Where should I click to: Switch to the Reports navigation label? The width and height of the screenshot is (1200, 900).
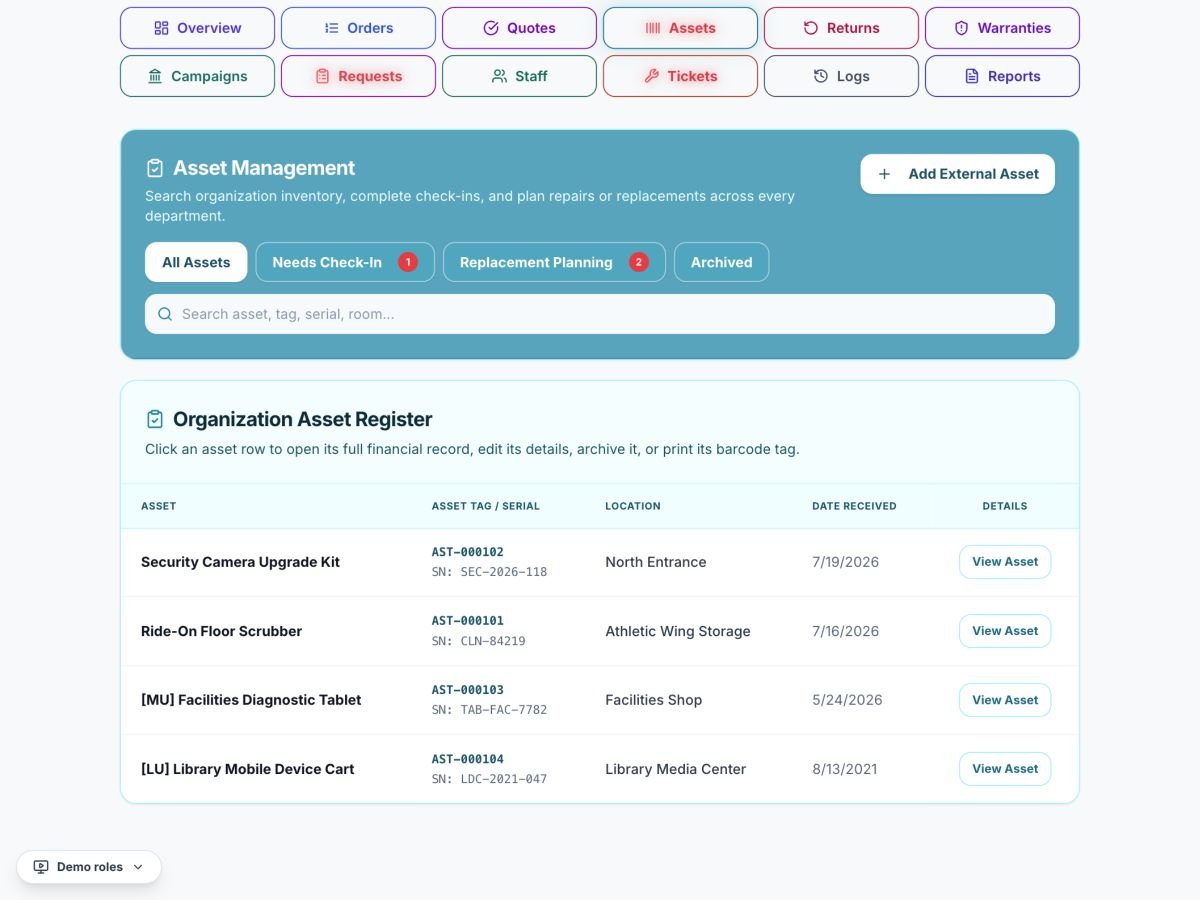pos(1014,76)
